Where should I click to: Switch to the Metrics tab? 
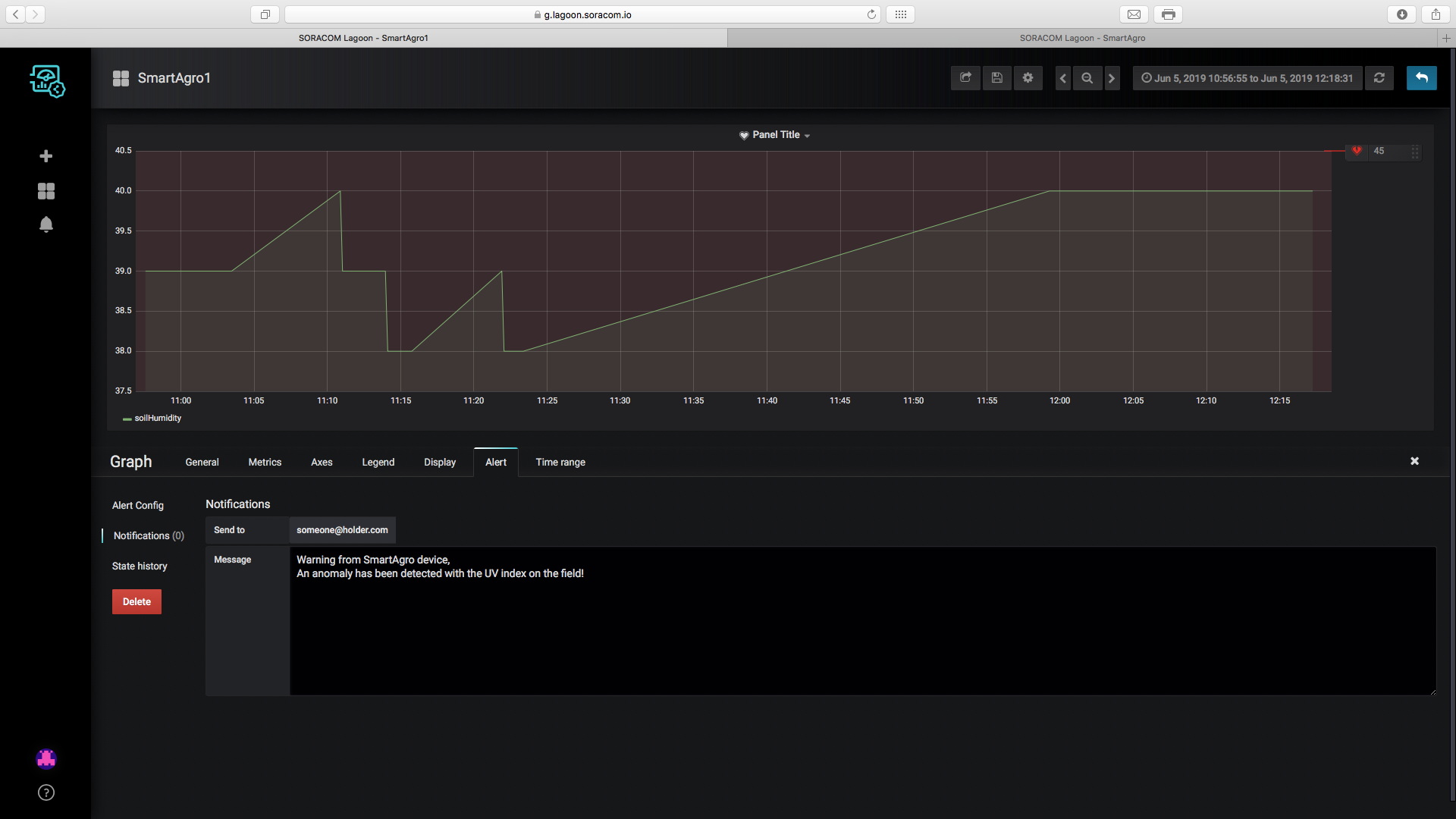coord(265,463)
